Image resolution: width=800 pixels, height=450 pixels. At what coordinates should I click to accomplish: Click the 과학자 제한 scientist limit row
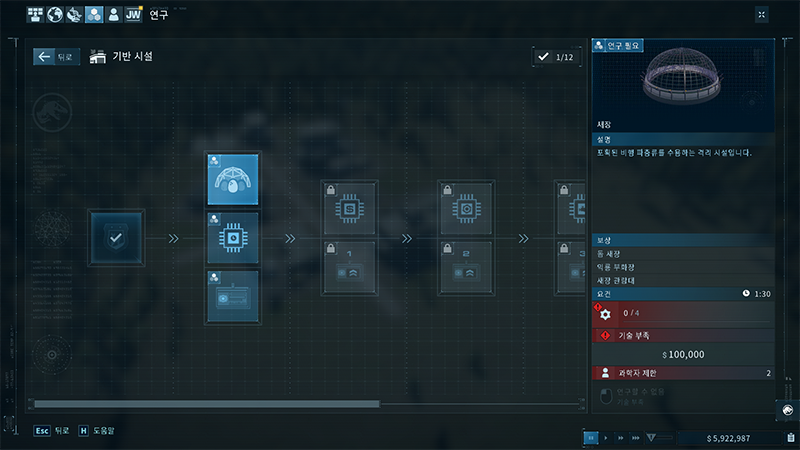(x=683, y=373)
